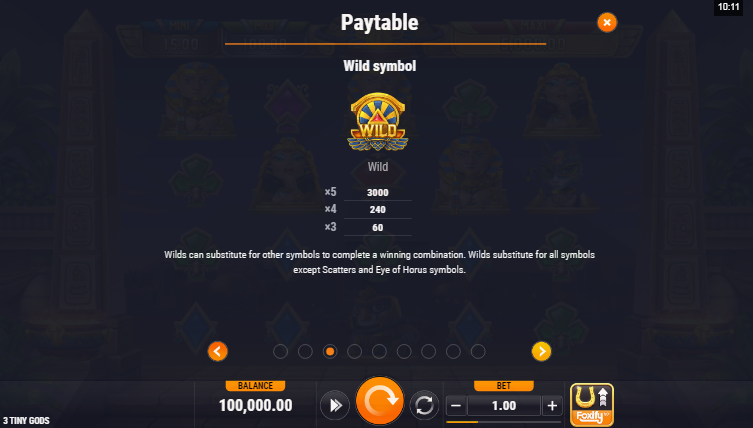Click the 1.00 bet amount field
This screenshot has height=428, width=753.
pyautogui.click(x=504, y=406)
